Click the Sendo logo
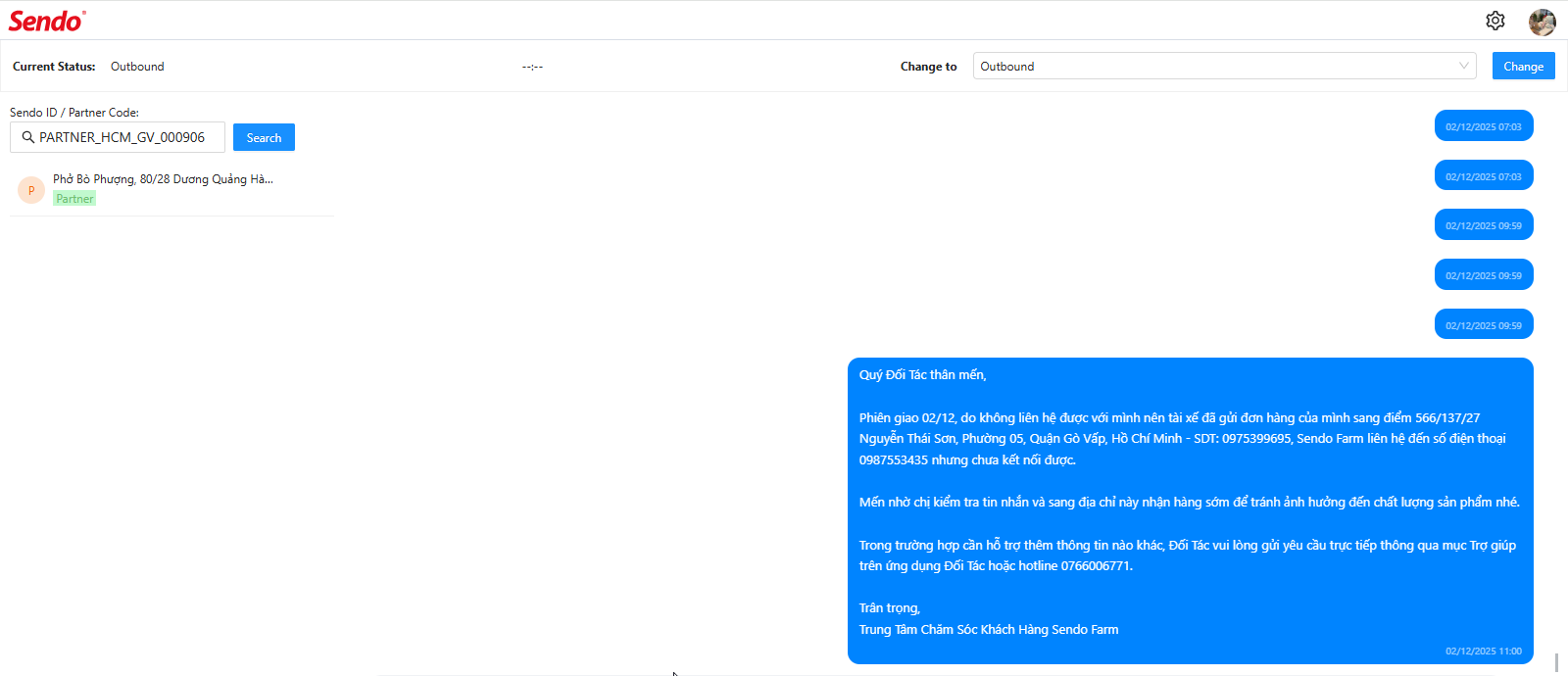The width and height of the screenshot is (1568, 676). coord(47,21)
